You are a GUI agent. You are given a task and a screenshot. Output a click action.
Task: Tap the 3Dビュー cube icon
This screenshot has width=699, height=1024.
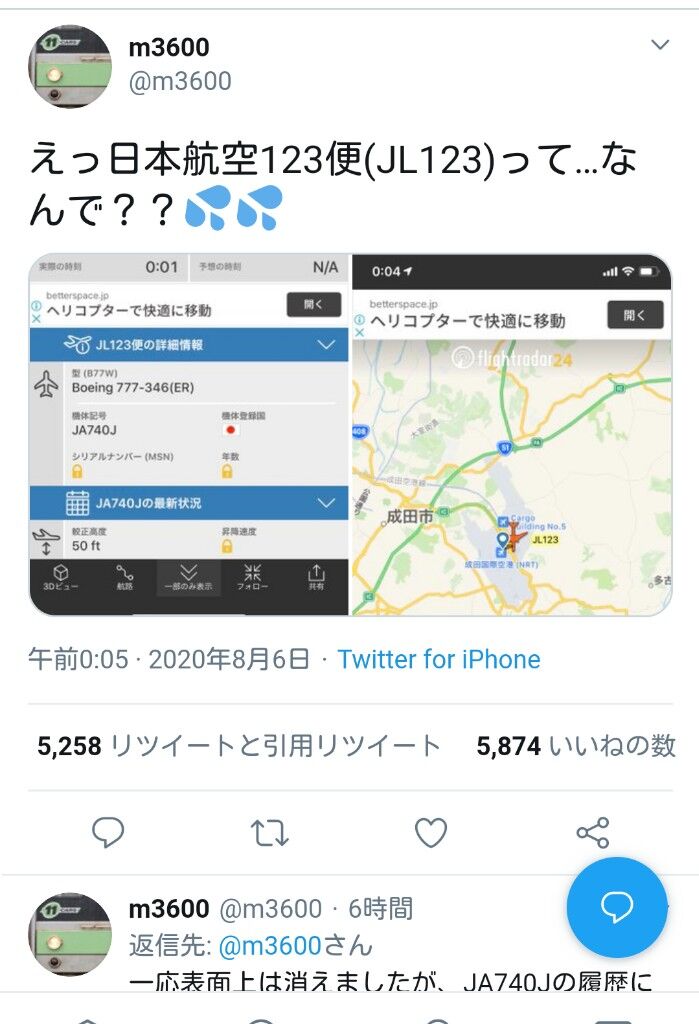61,577
